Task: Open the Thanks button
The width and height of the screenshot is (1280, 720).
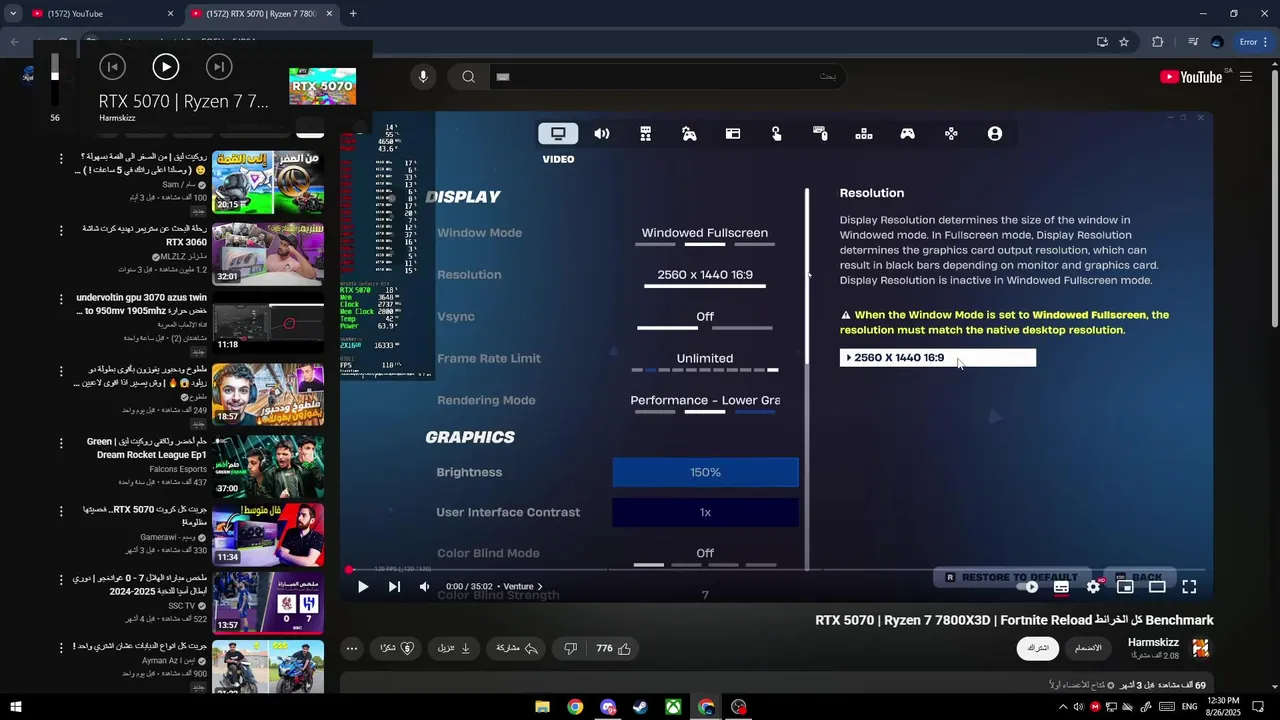Action: [397, 649]
